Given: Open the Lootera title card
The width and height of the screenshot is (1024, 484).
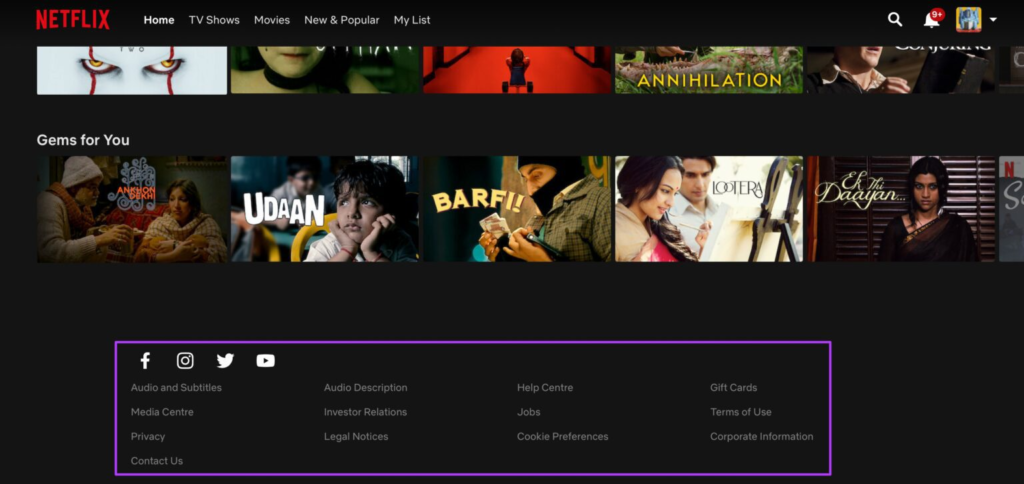Looking at the screenshot, I should point(708,209).
